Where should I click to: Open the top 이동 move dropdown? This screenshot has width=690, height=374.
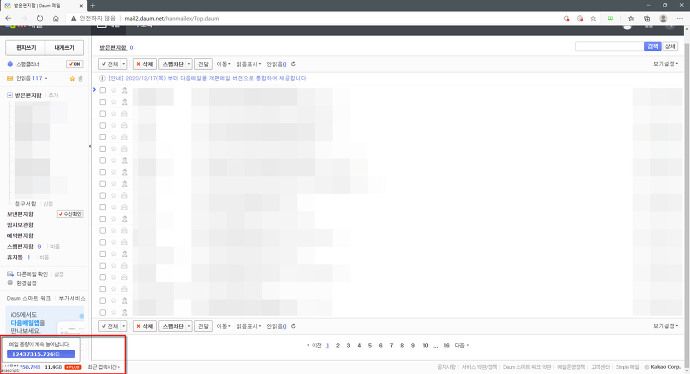[x=223, y=64]
